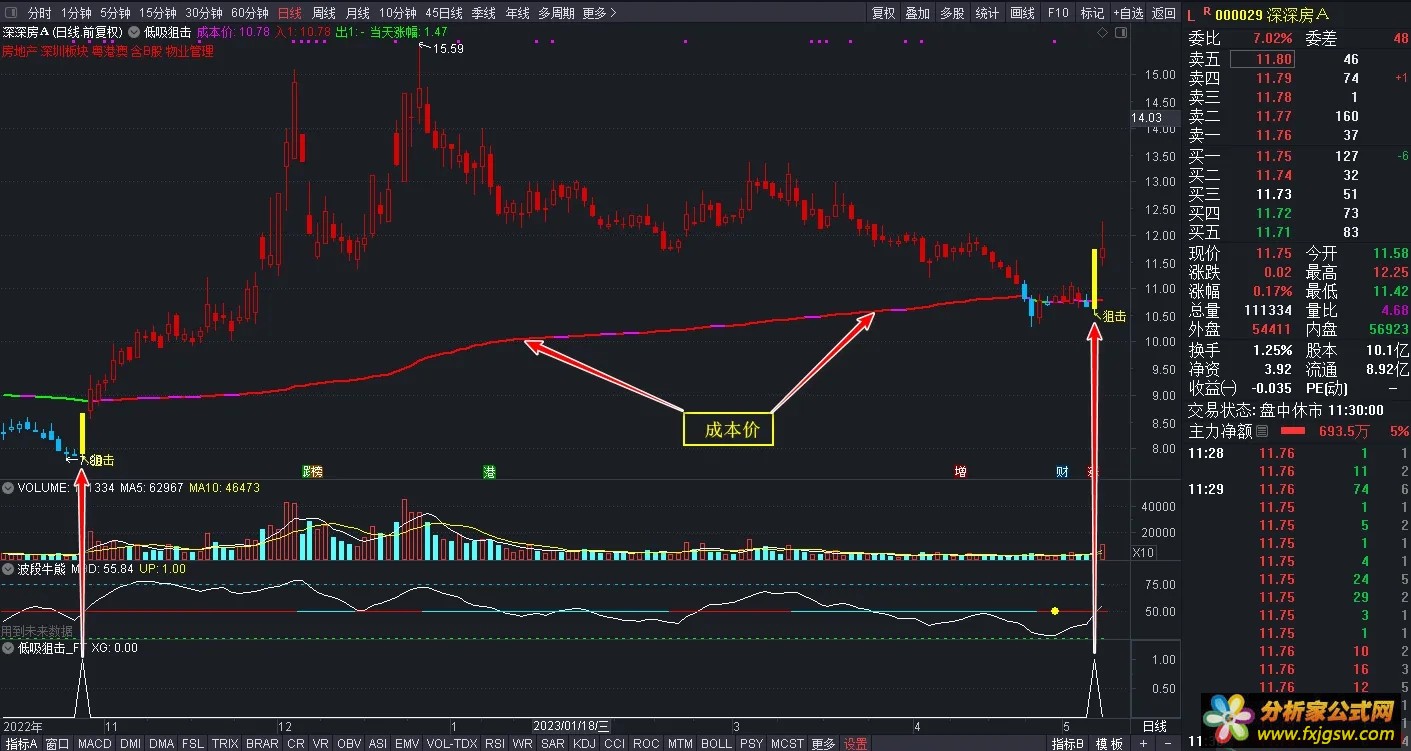
Task: Open the 画线 drawing tools button
Action: [x=1022, y=13]
